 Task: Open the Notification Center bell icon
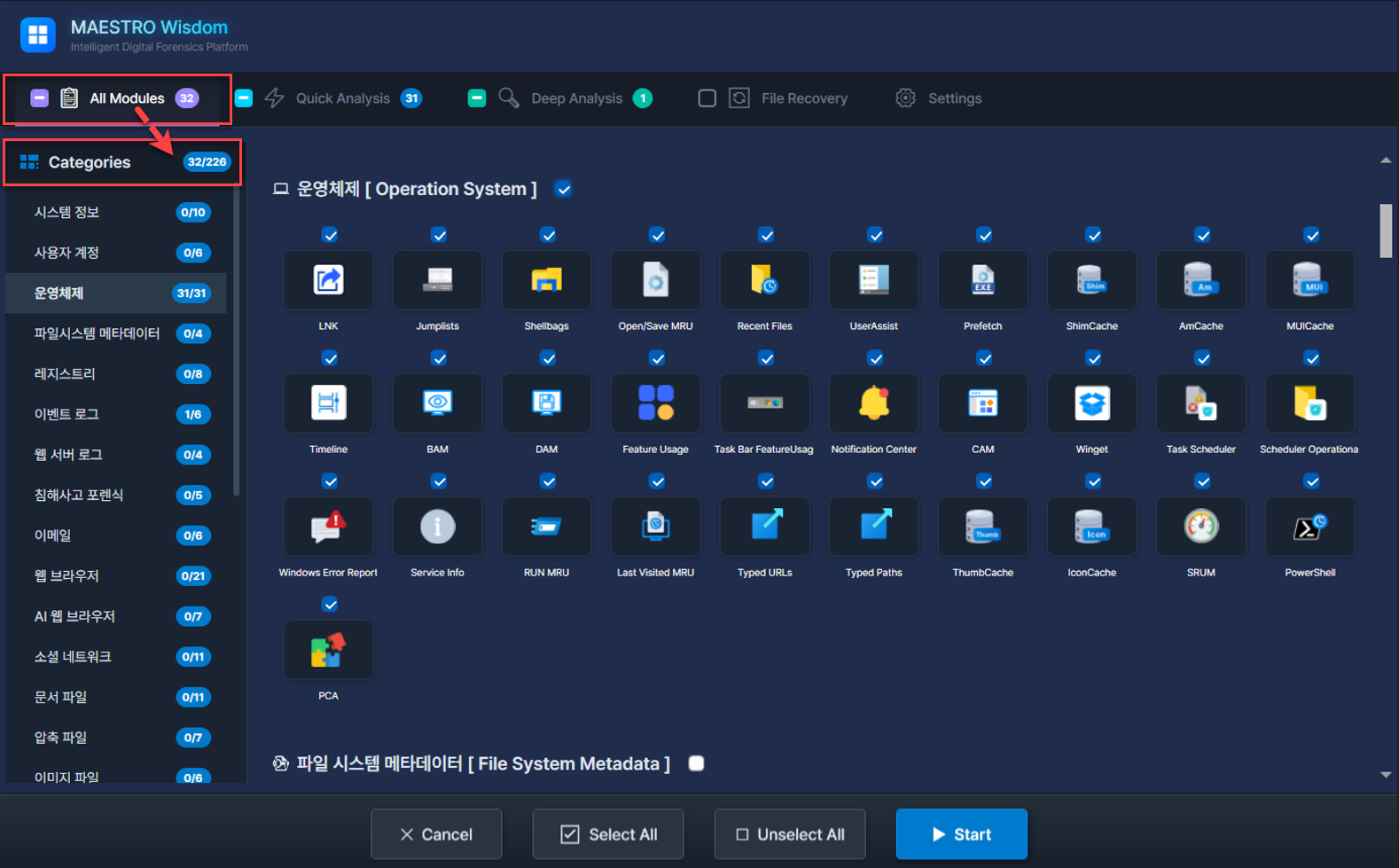click(873, 403)
